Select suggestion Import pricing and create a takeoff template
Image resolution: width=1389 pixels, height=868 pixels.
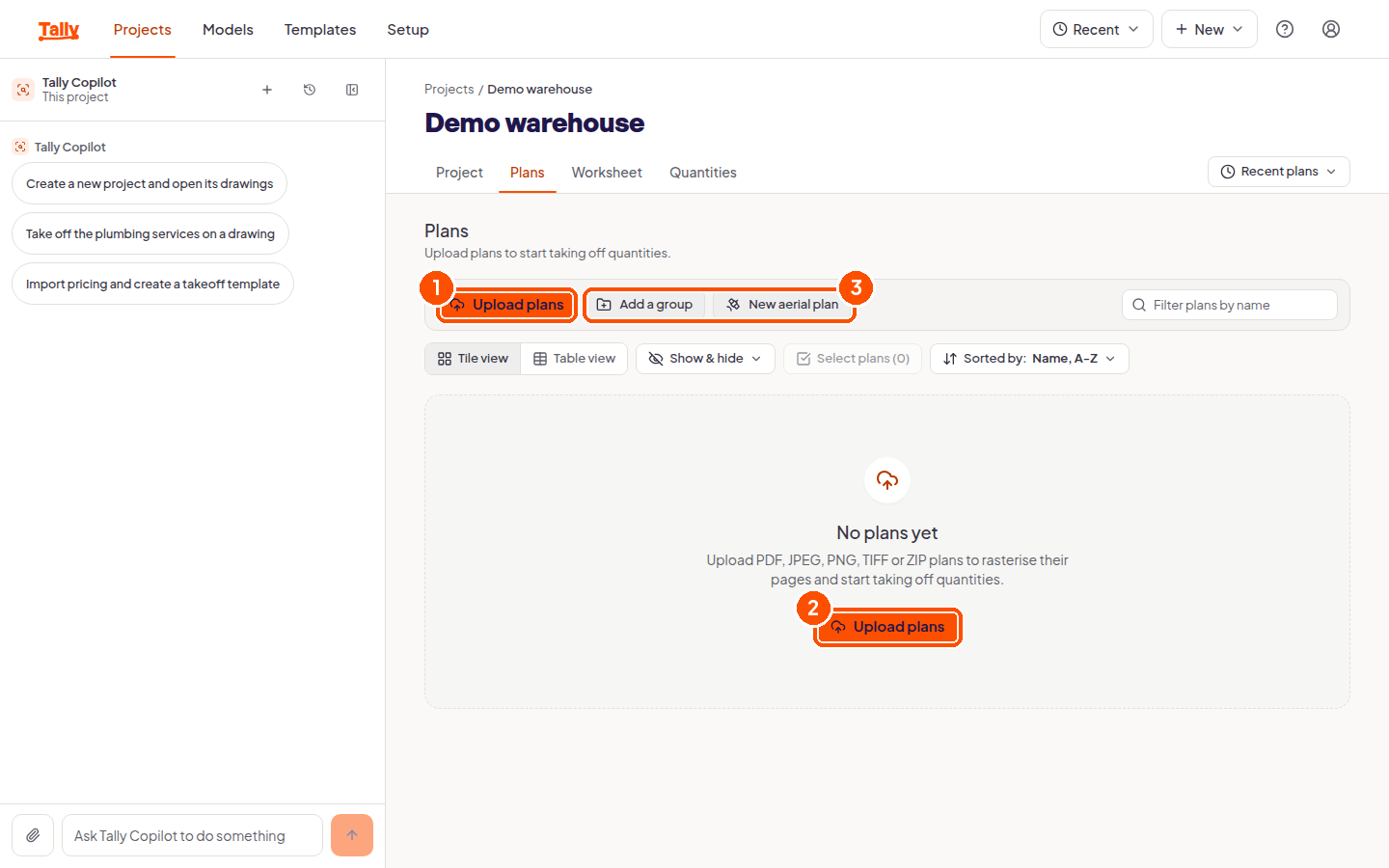click(152, 284)
